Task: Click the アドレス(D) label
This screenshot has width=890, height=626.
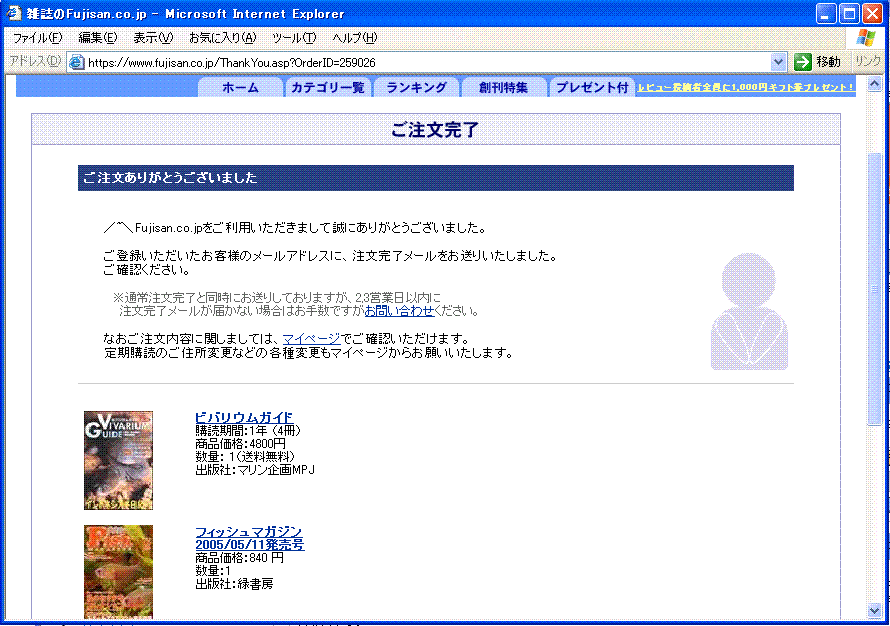Action: [35, 61]
